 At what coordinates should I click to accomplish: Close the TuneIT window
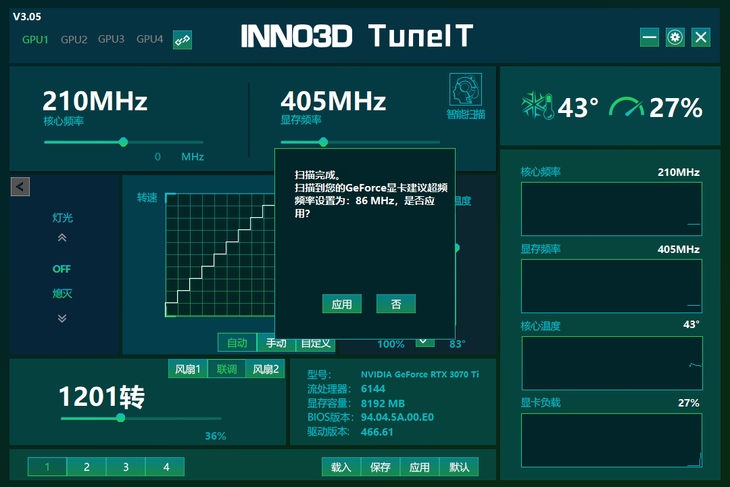(x=701, y=38)
